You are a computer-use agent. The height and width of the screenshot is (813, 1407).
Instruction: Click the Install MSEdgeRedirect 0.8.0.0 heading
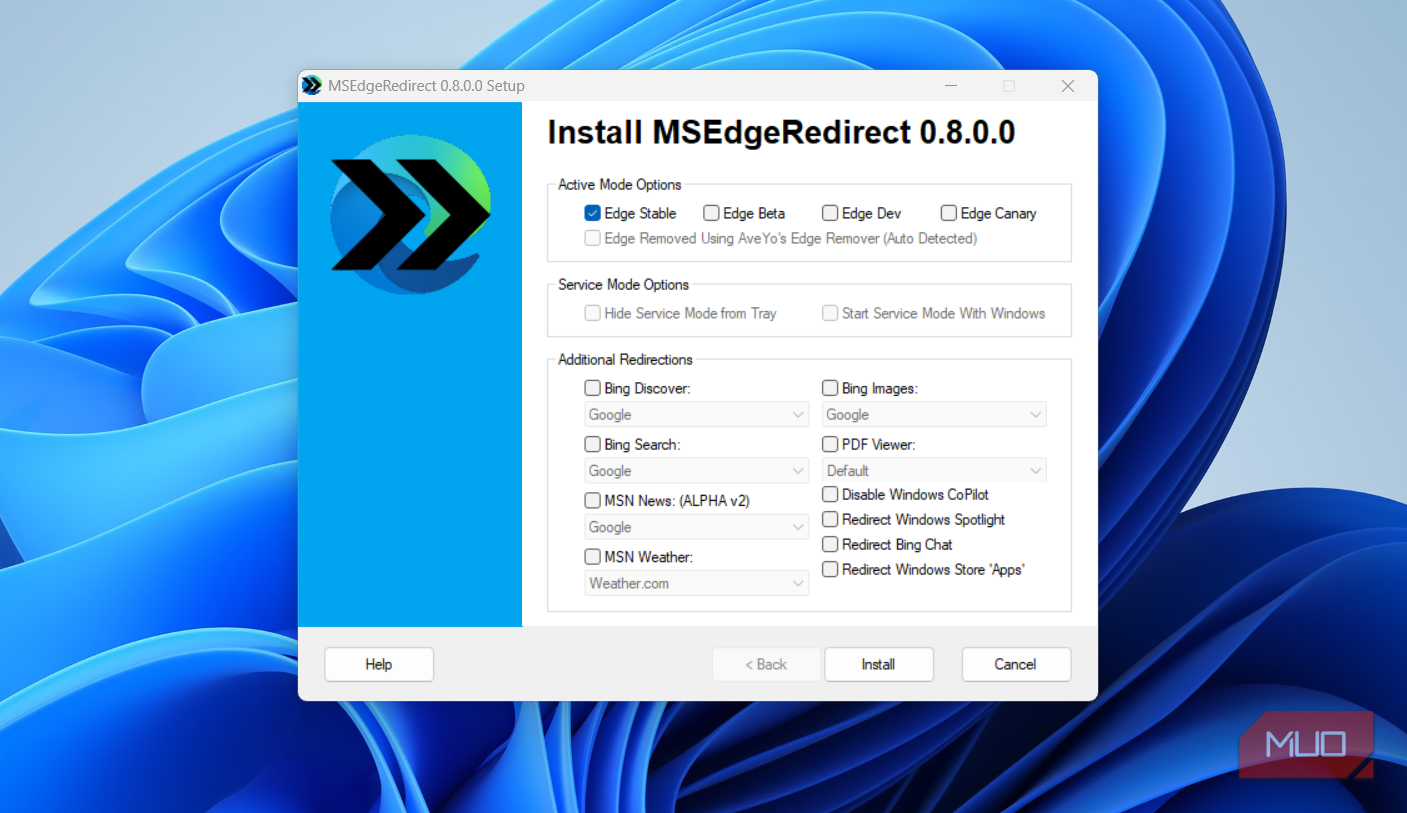click(782, 133)
